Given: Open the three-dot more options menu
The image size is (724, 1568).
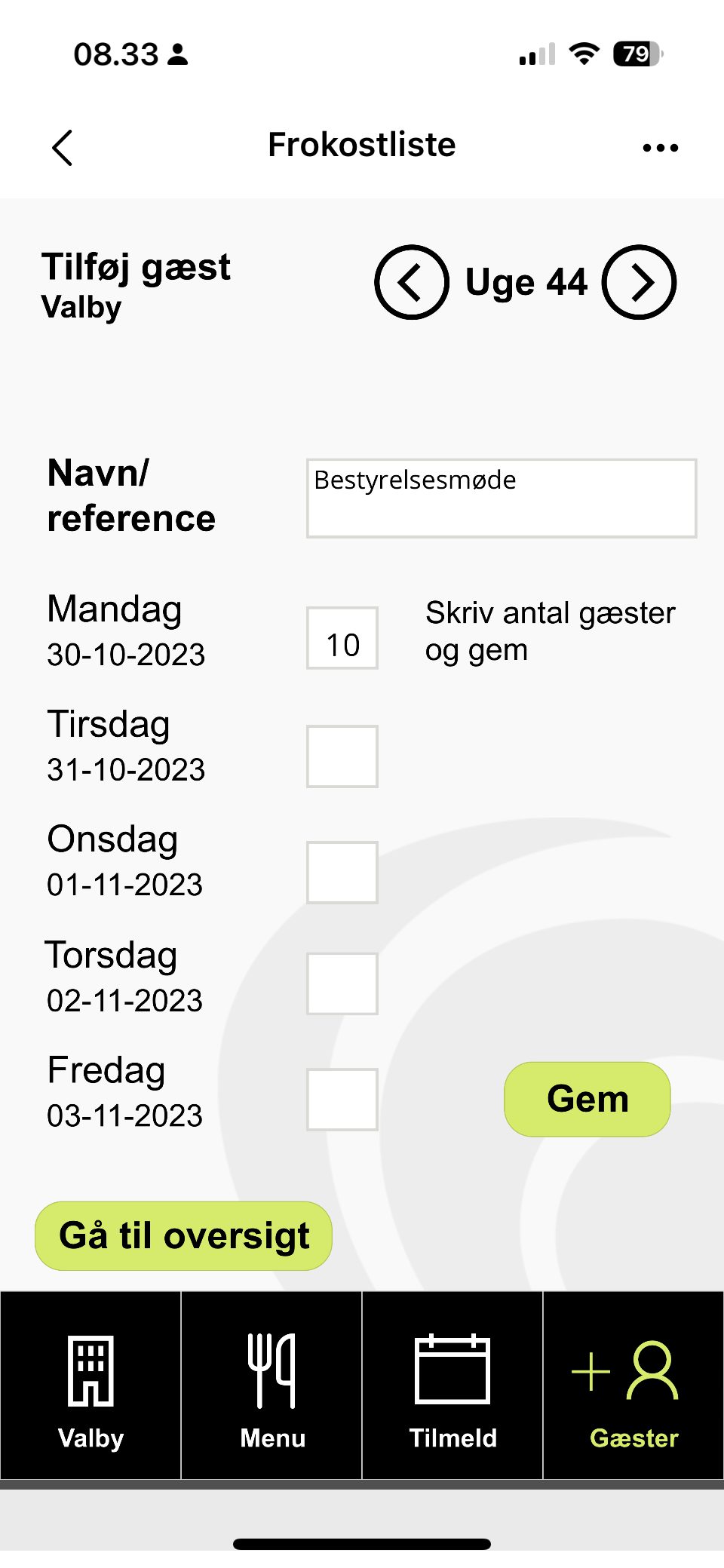Looking at the screenshot, I should (x=660, y=148).
